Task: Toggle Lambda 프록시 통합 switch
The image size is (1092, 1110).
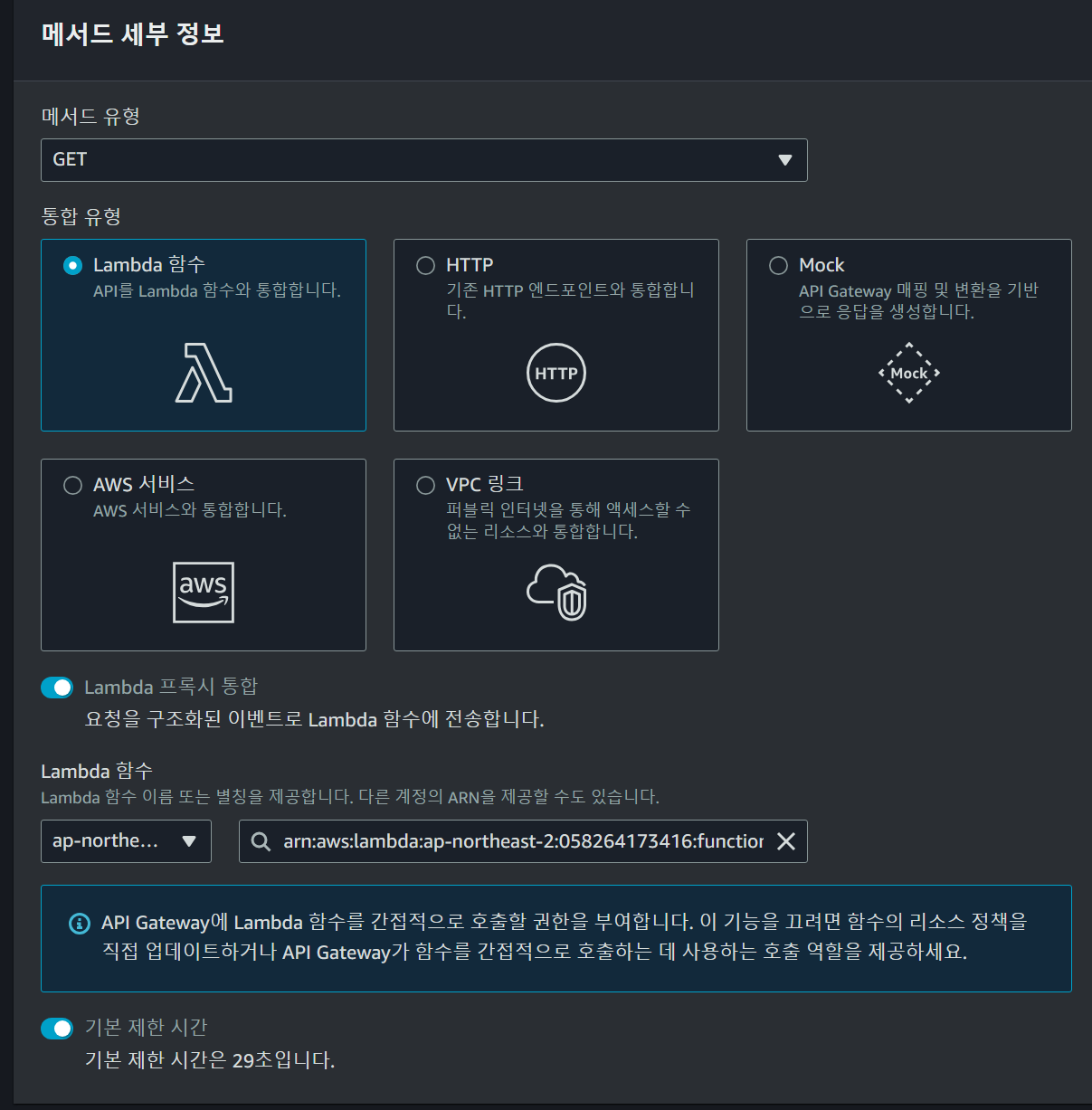Action: pyautogui.click(x=57, y=688)
